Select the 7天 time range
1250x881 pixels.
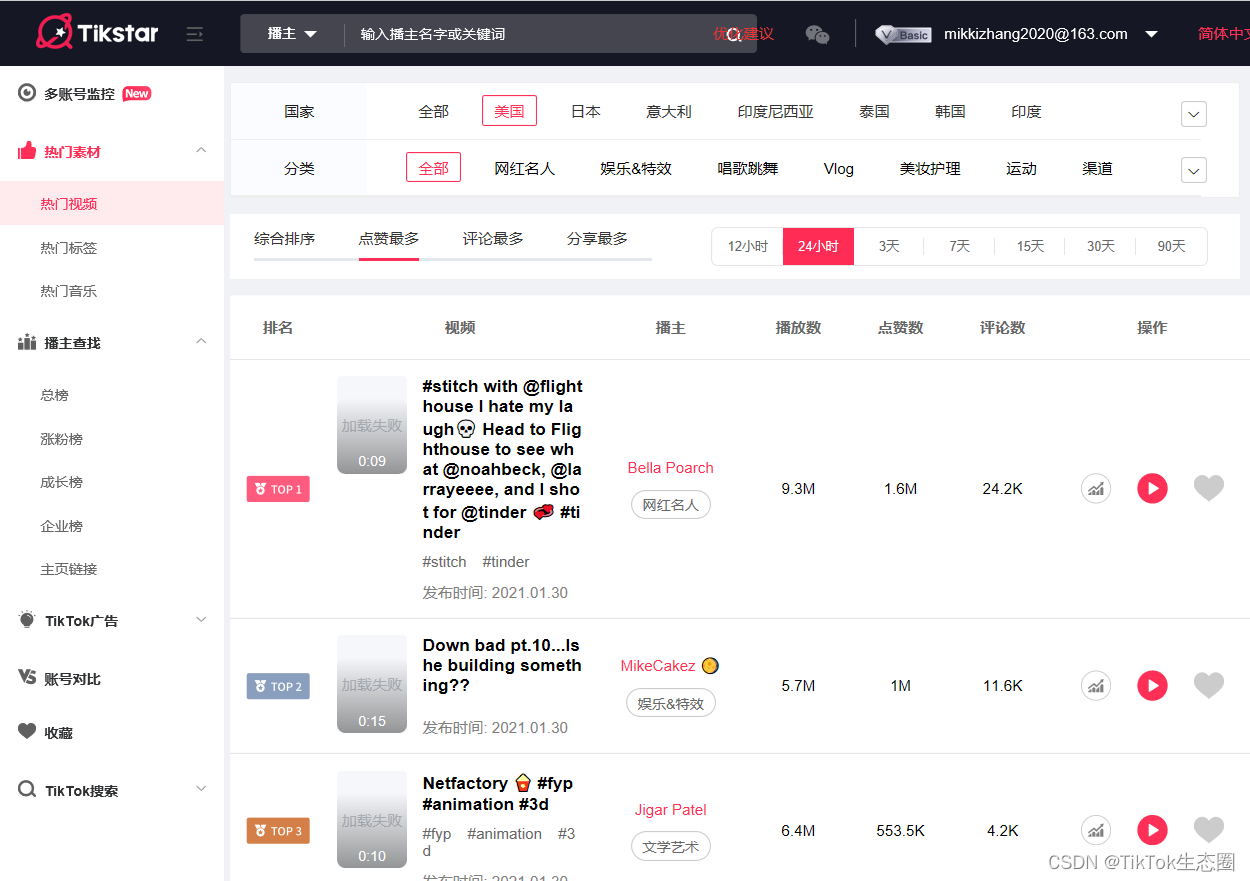960,246
